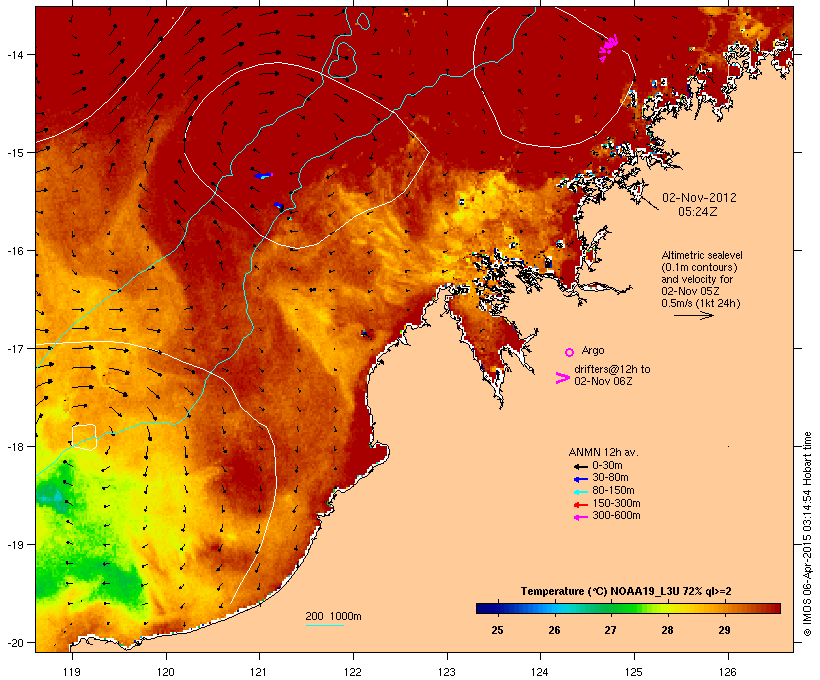Click the blue-magenta ANMN mooring marker near 15.2S

(x=263, y=175)
